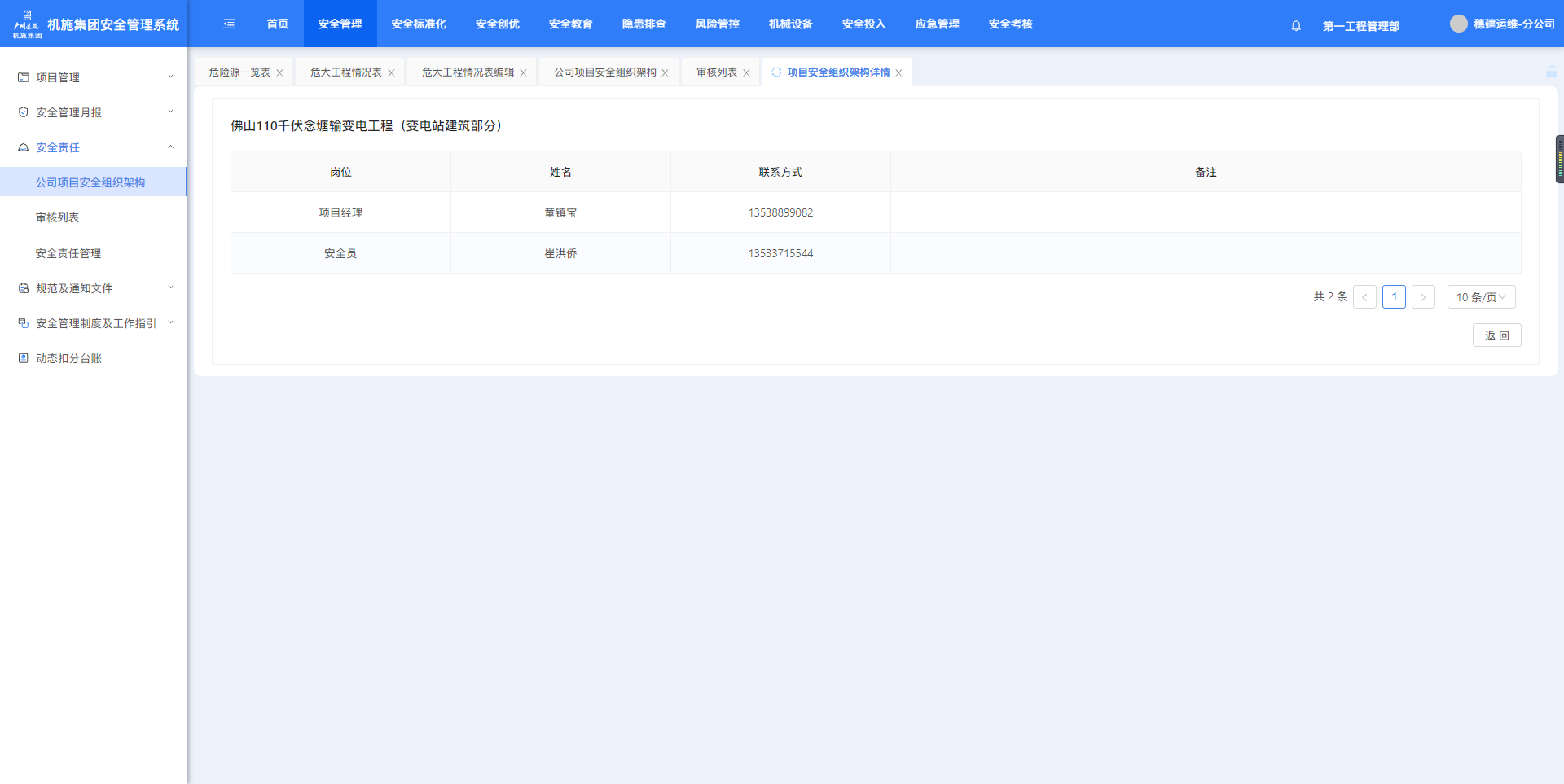Open the 风险管控 top menu
This screenshot has width=1564, height=784.
point(717,24)
